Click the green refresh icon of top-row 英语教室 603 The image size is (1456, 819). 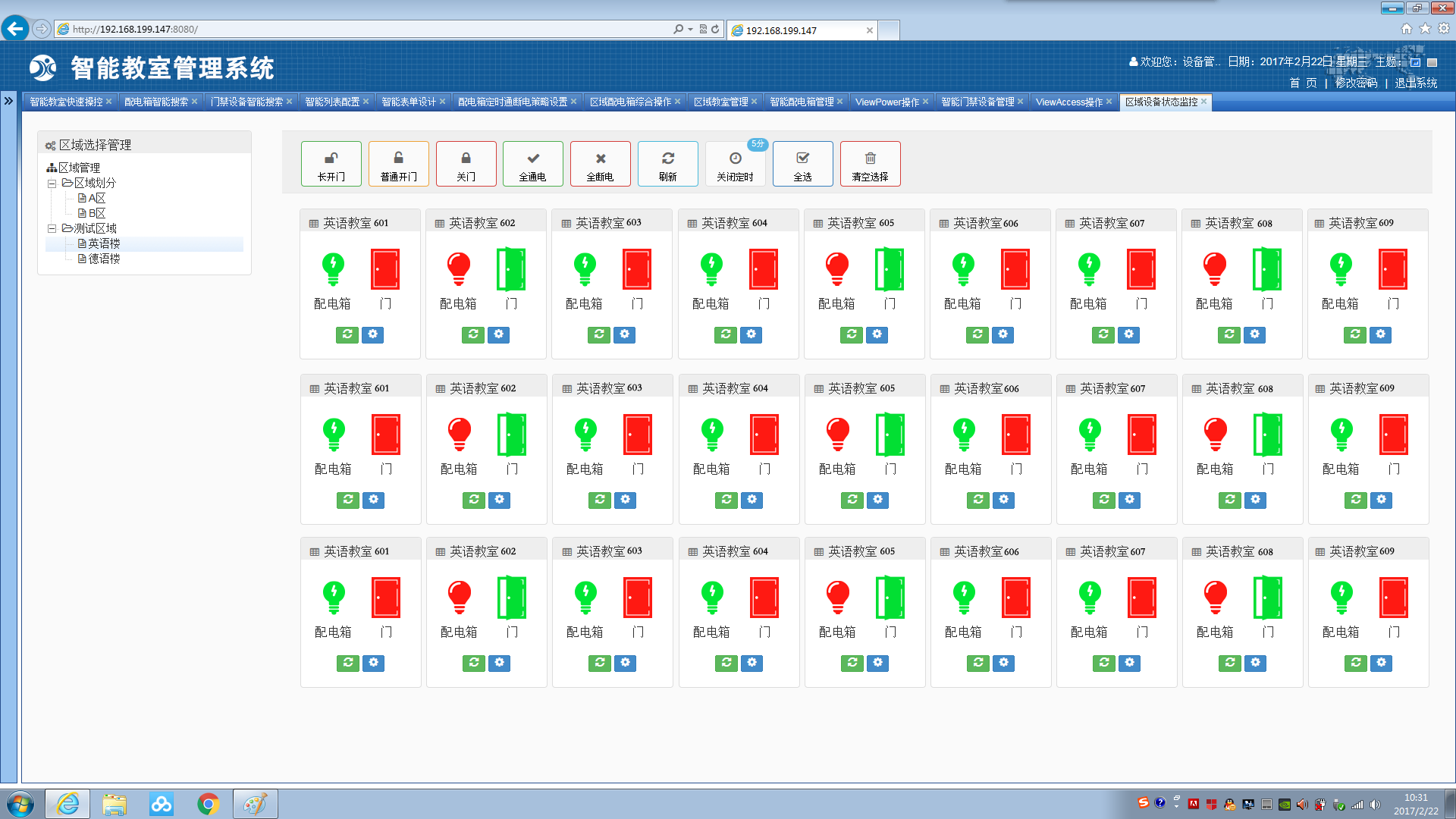(599, 334)
